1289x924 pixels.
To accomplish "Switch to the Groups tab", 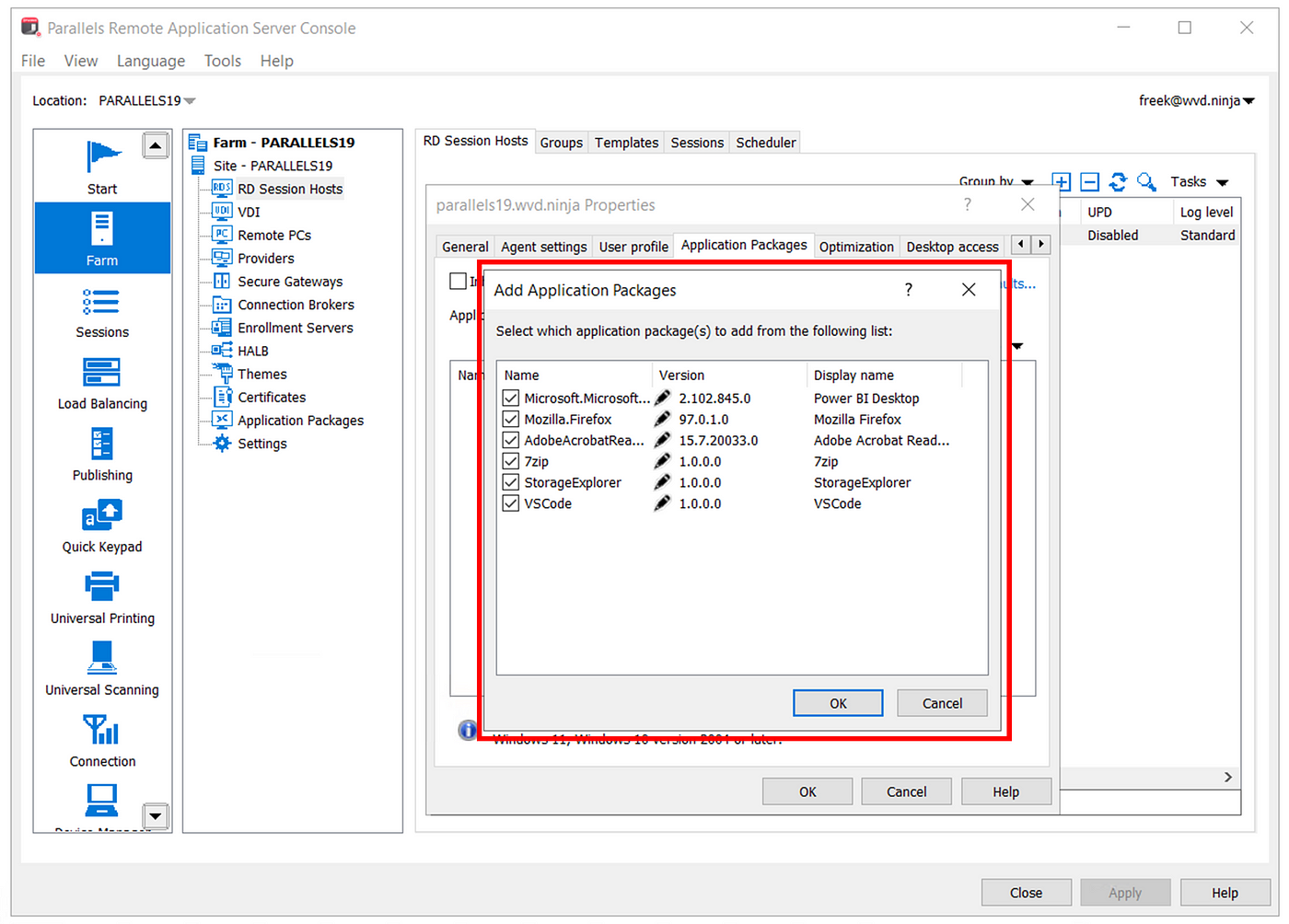I will [562, 143].
